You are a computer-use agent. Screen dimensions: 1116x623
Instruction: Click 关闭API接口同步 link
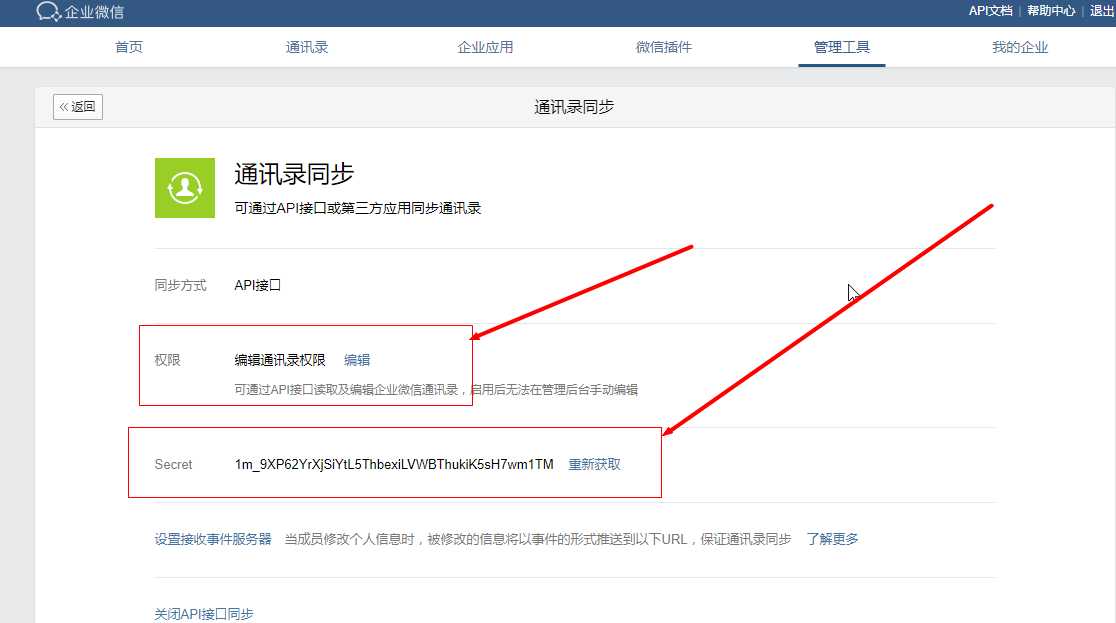point(204,614)
